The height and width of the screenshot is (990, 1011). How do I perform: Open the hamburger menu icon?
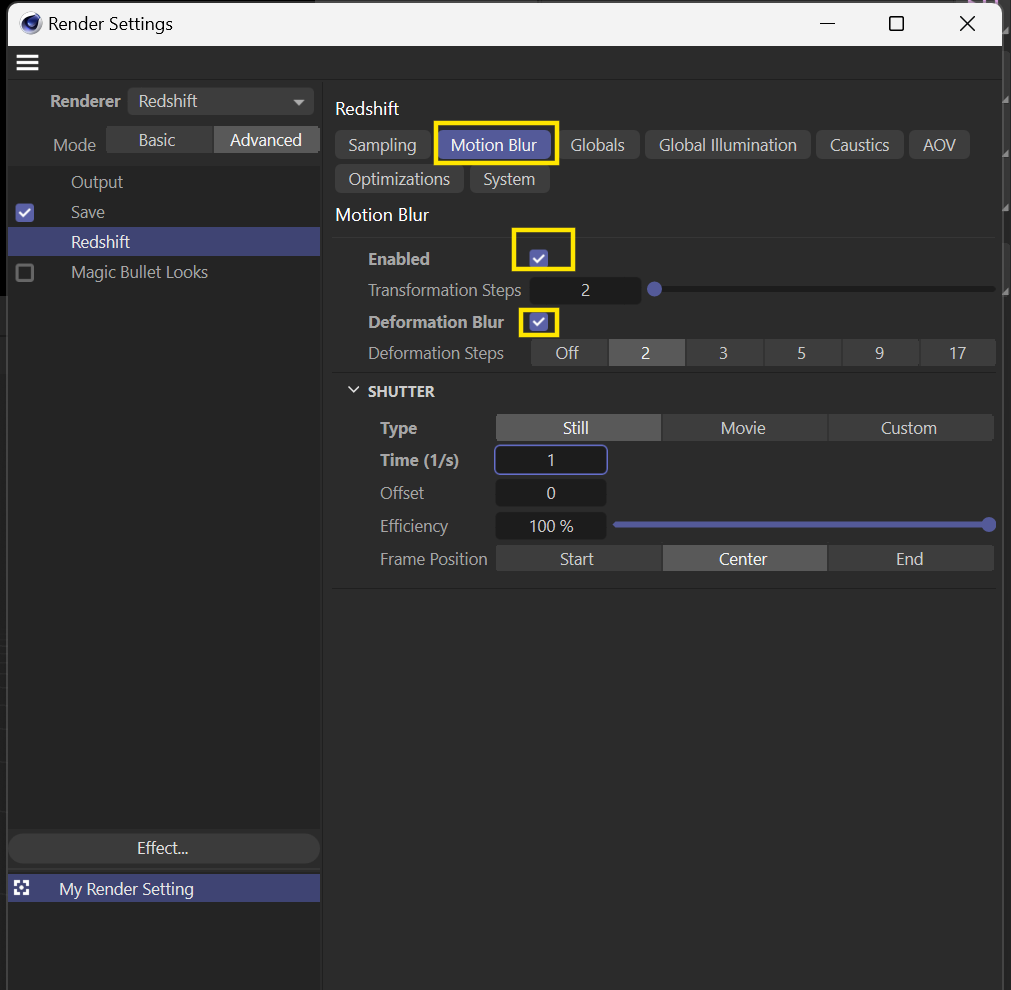pos(27,63)
